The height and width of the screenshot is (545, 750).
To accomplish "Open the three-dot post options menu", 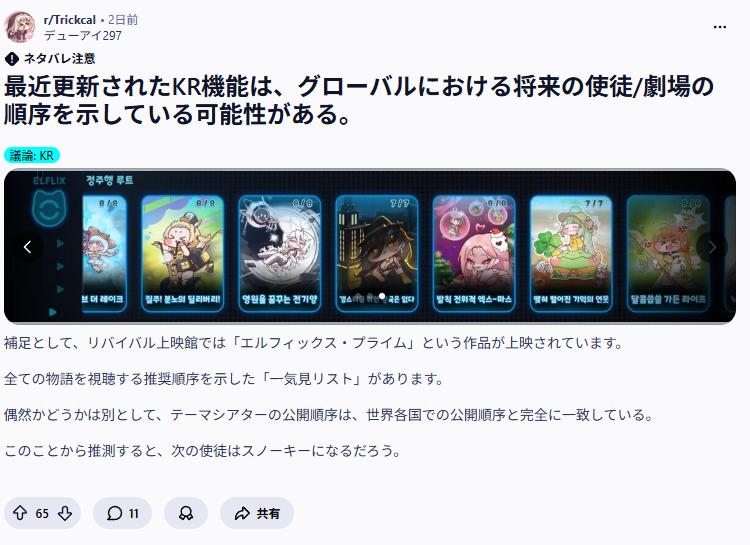I will (x=719, y=27).
